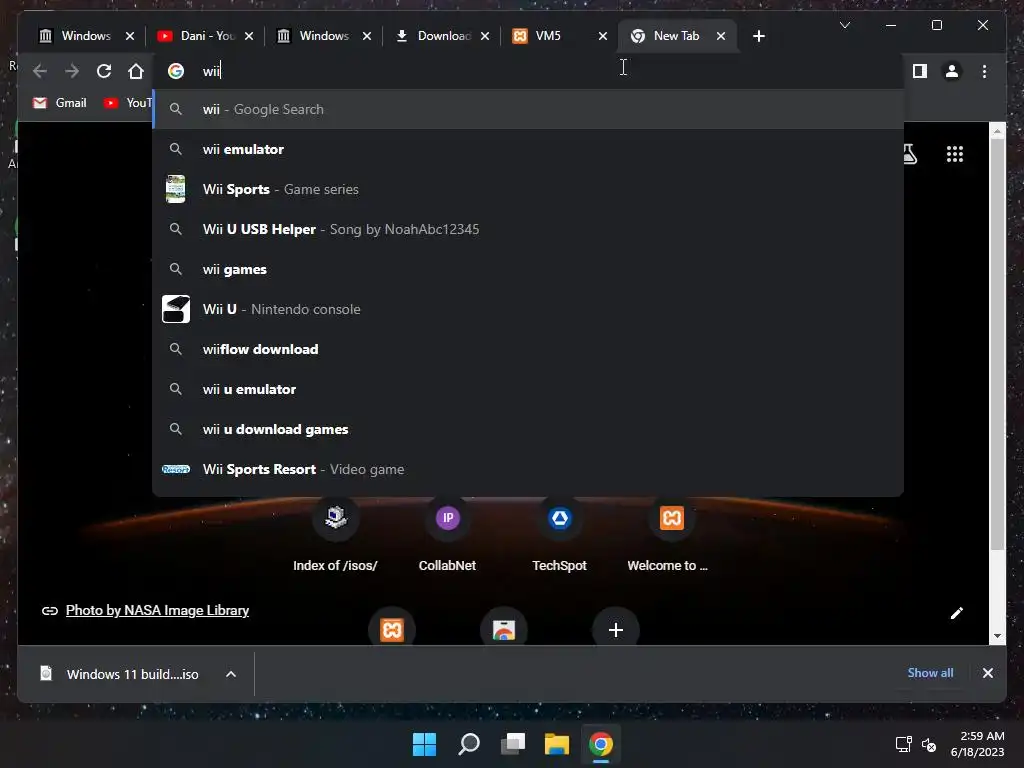
Task: Open Chrome three-dot menu
Action: coord(984,71)
